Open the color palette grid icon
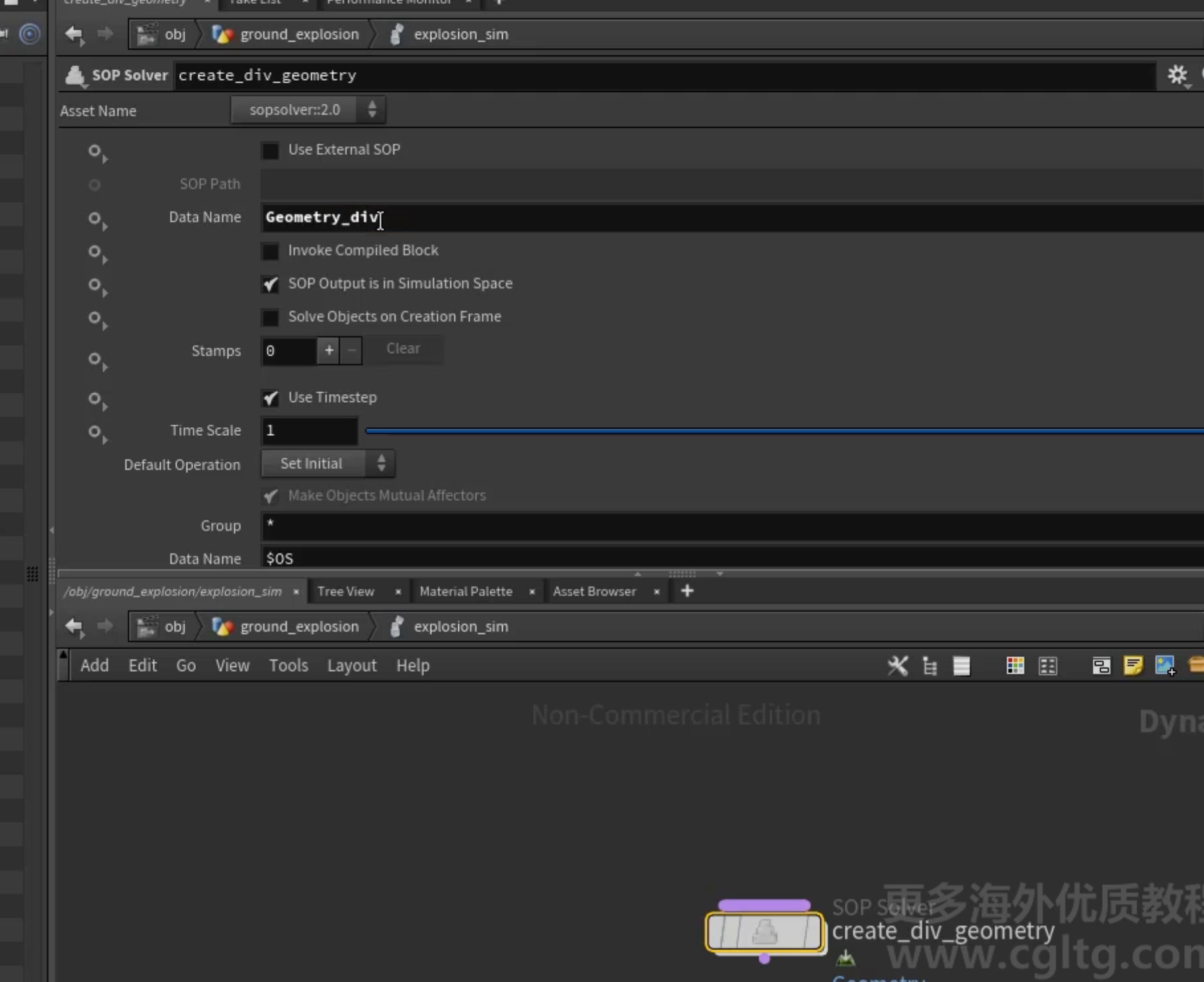Image resolution: width=1204 pixels, height=982 pixels. (1015, 666)
